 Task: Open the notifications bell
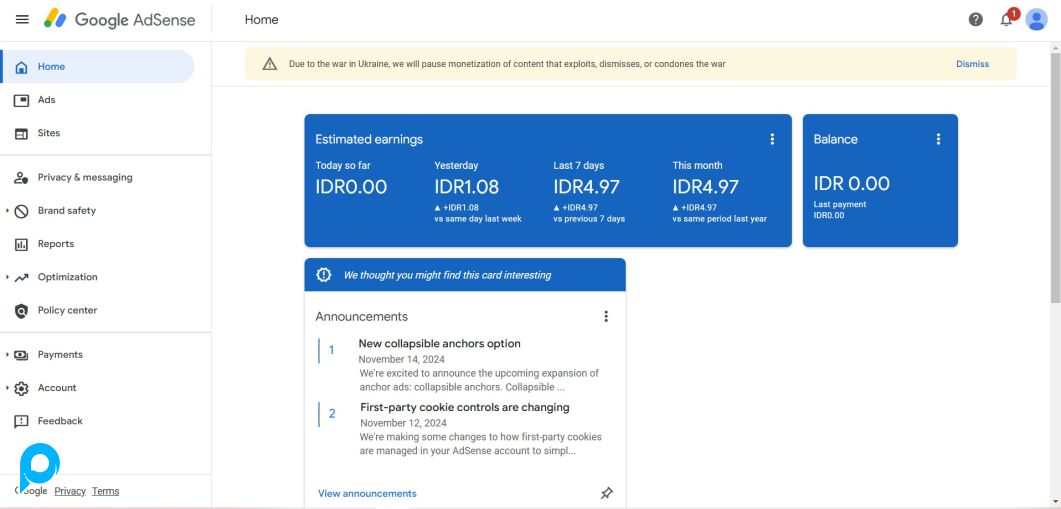pos(1006,20)
